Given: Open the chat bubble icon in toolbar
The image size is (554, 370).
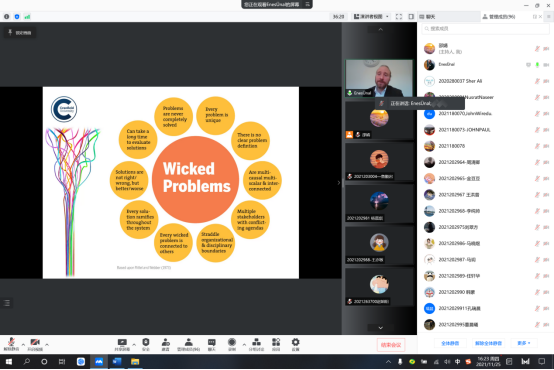Looking at the screenshot, I should 211,344.
